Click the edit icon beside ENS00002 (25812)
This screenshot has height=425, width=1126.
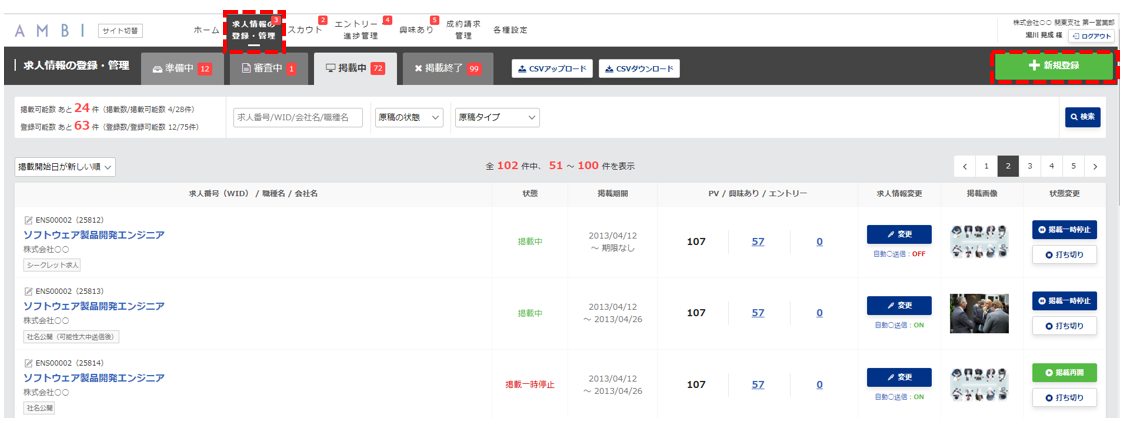(29, 220)
